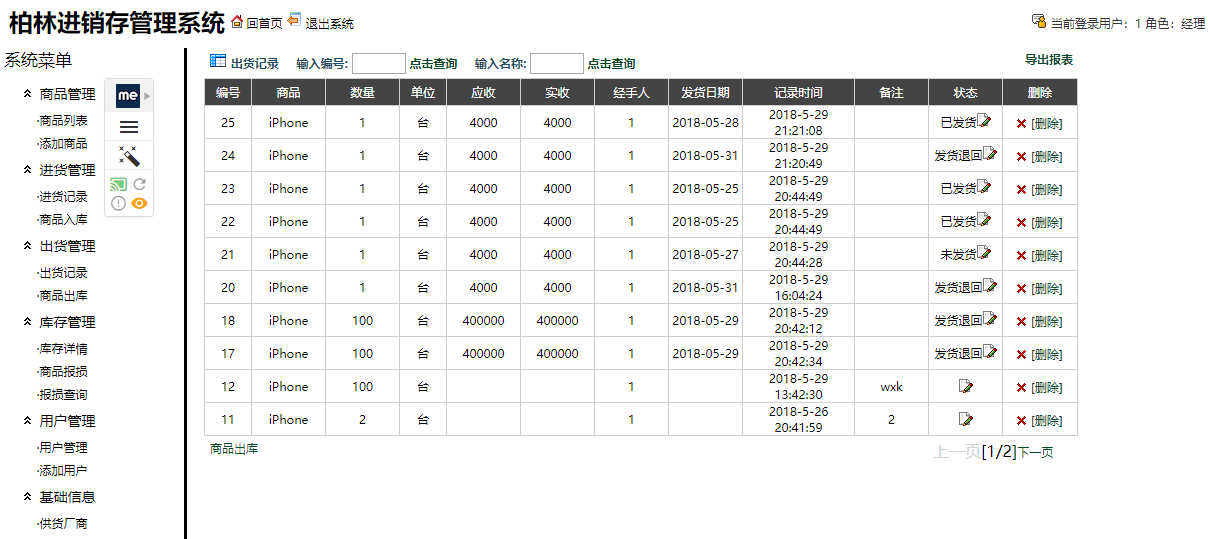Screen dimensions: 1208x539
Task: Open 进货记录 in sidebar menu
Action: [63, 196]
